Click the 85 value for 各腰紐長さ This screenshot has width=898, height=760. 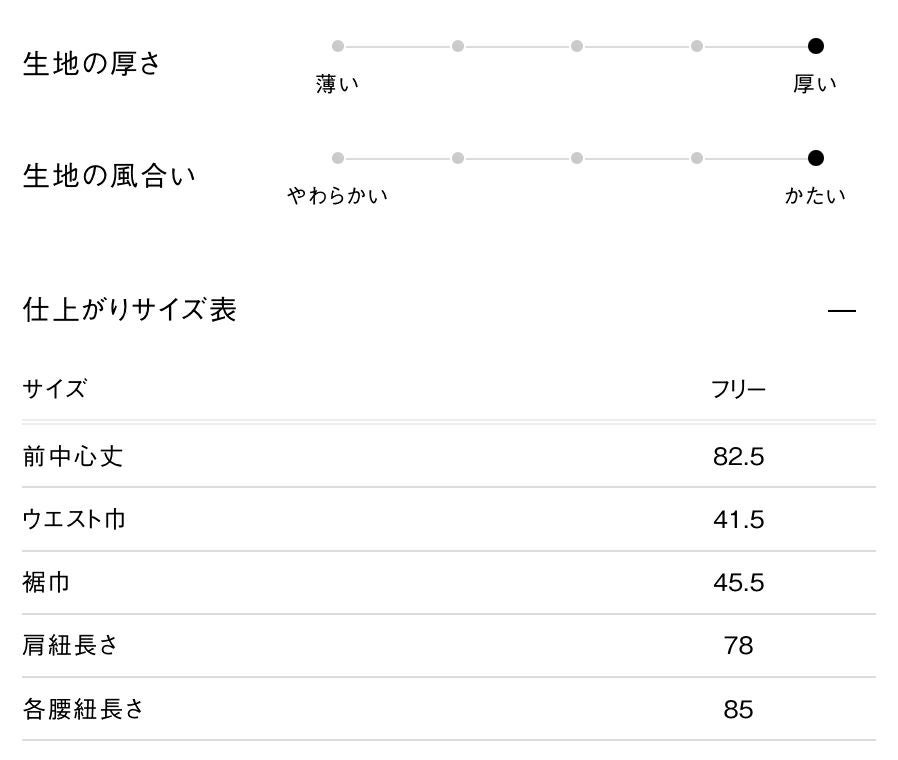pyautogui.click(x=738, y=710)
